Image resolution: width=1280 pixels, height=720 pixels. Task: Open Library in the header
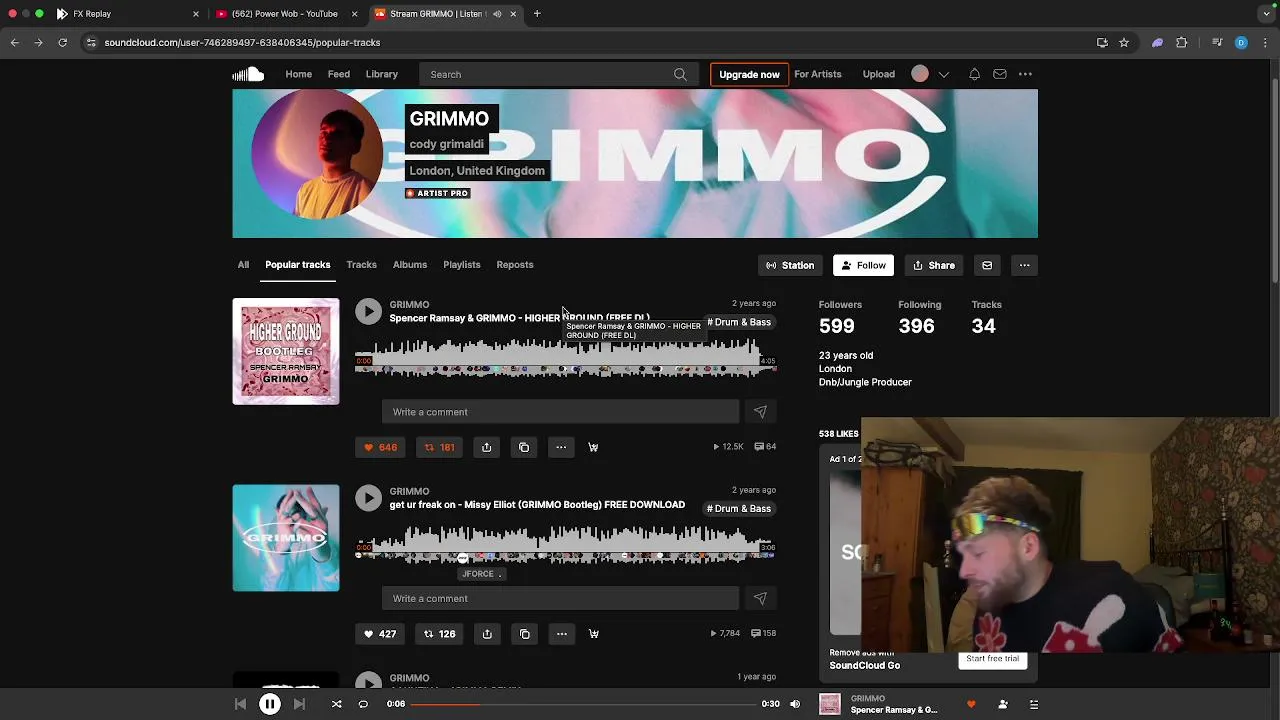(381, 74)
